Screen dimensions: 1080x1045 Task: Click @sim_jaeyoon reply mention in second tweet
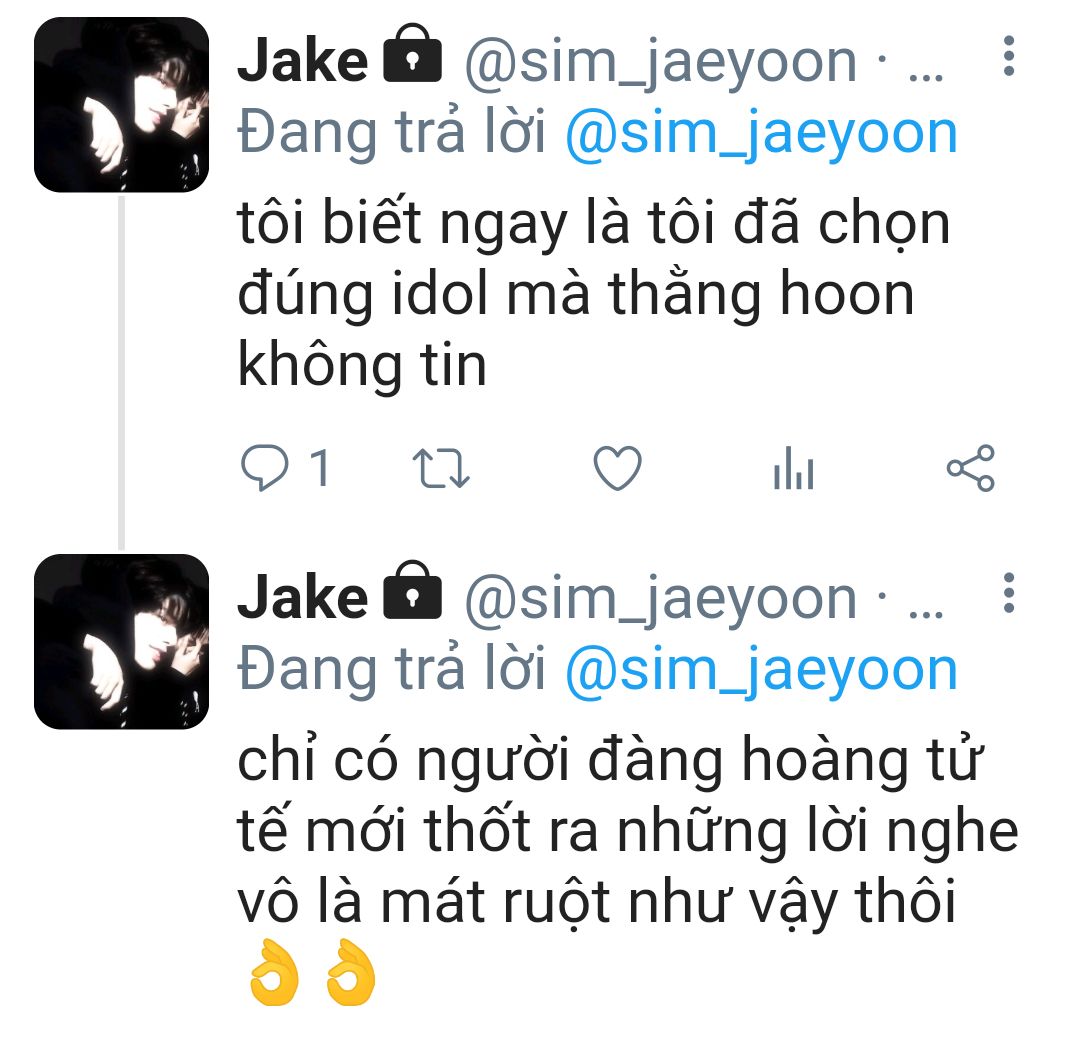tap(761, 670)
